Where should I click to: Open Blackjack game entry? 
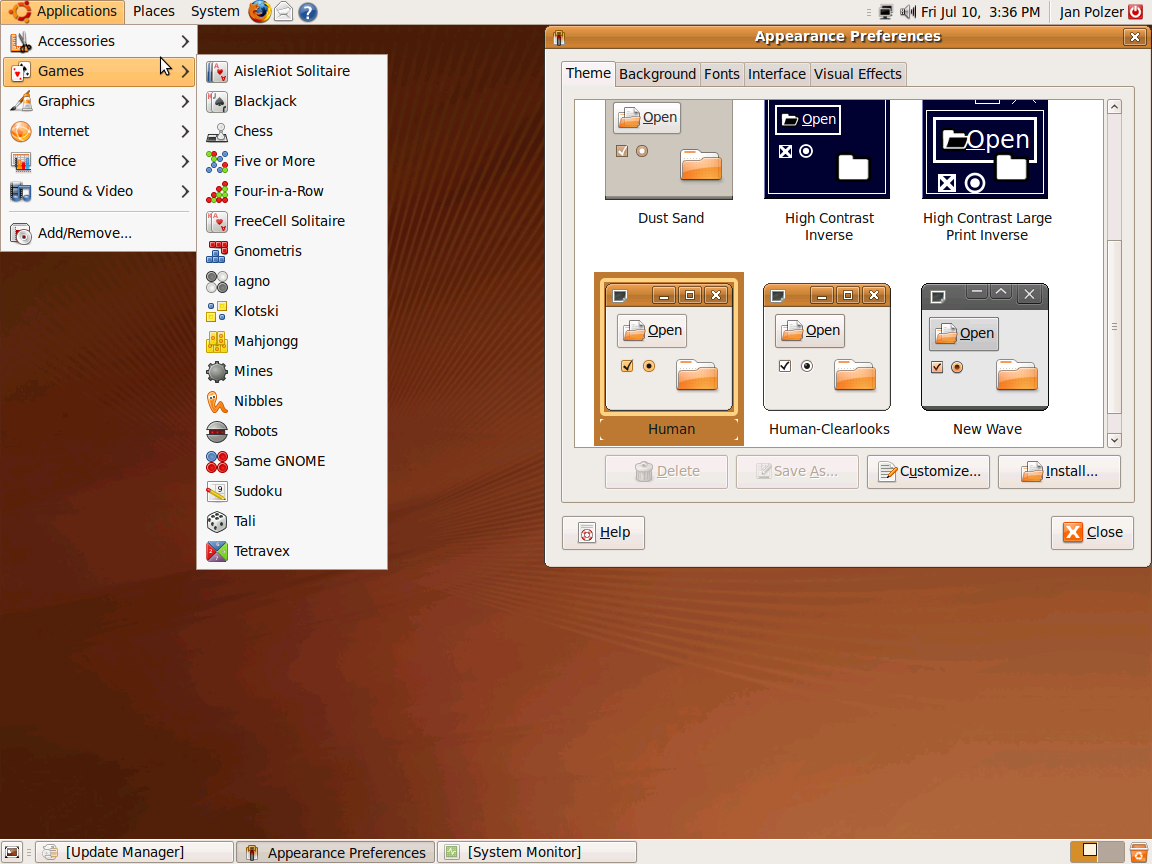(x=292, y=101)
